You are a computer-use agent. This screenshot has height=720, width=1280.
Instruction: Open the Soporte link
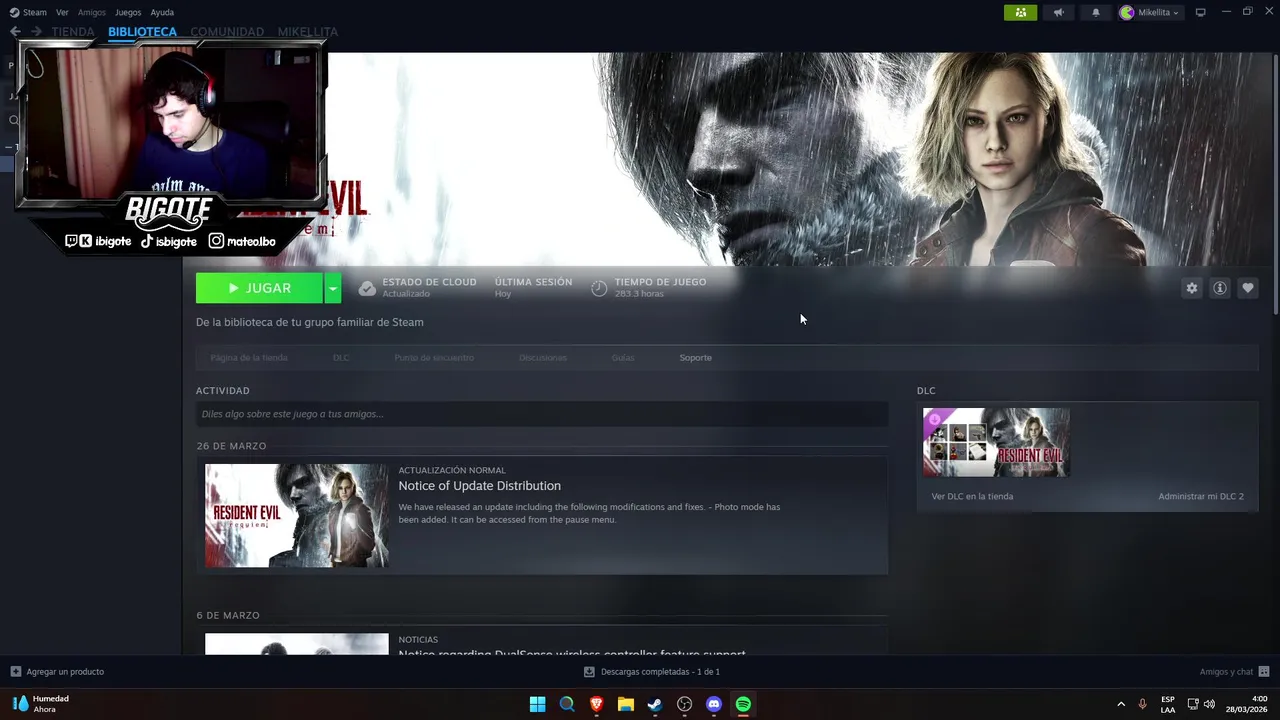(696, 357)
